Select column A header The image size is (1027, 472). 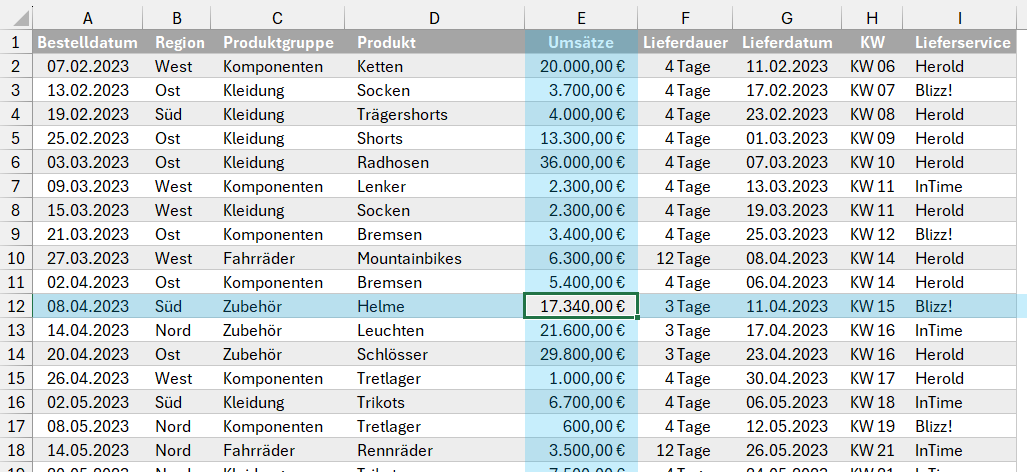pyautogui.click(x=88, y=18)
